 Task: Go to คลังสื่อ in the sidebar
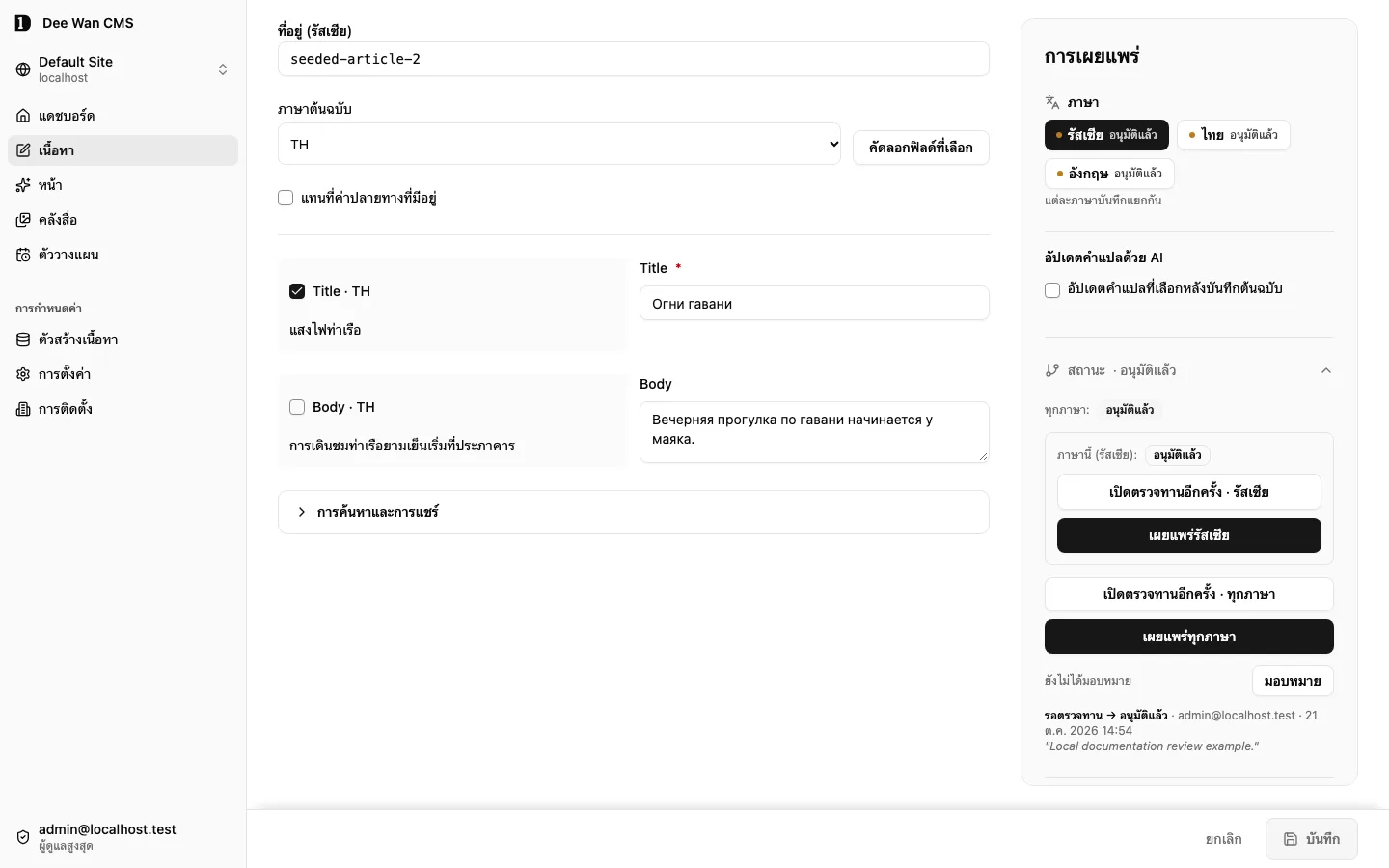pyautogui.click(x=123, y=220)
